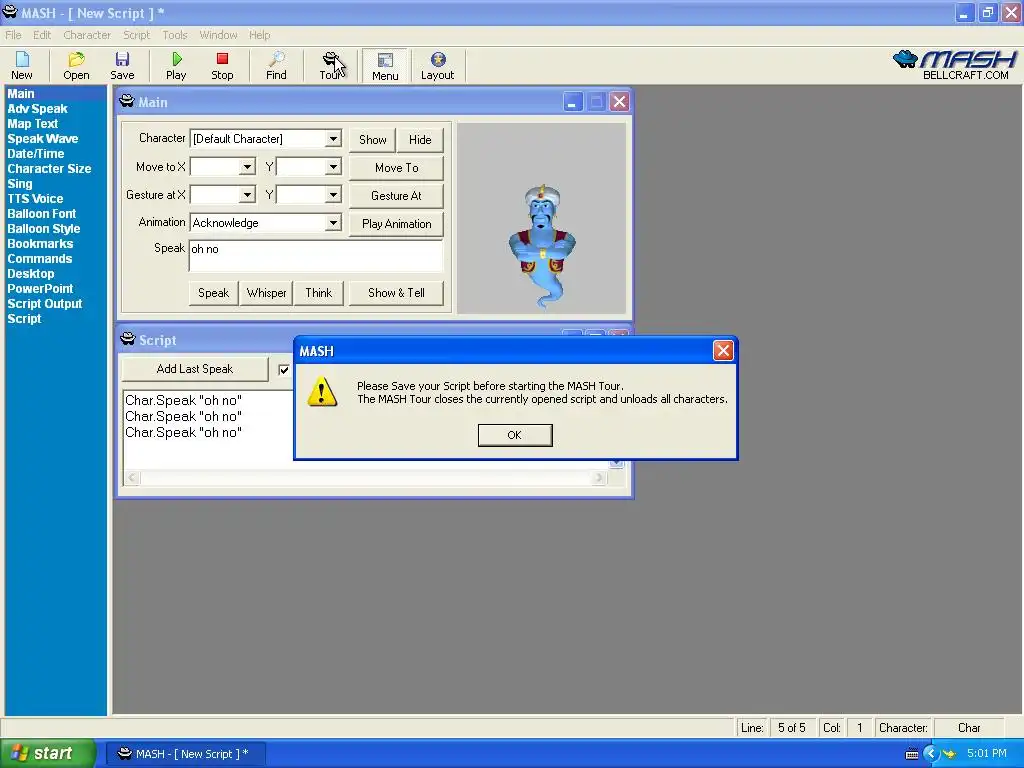The image size is (1024, 768).
Task: Click the Layout toolbar icon
Action: coord(438,65)
